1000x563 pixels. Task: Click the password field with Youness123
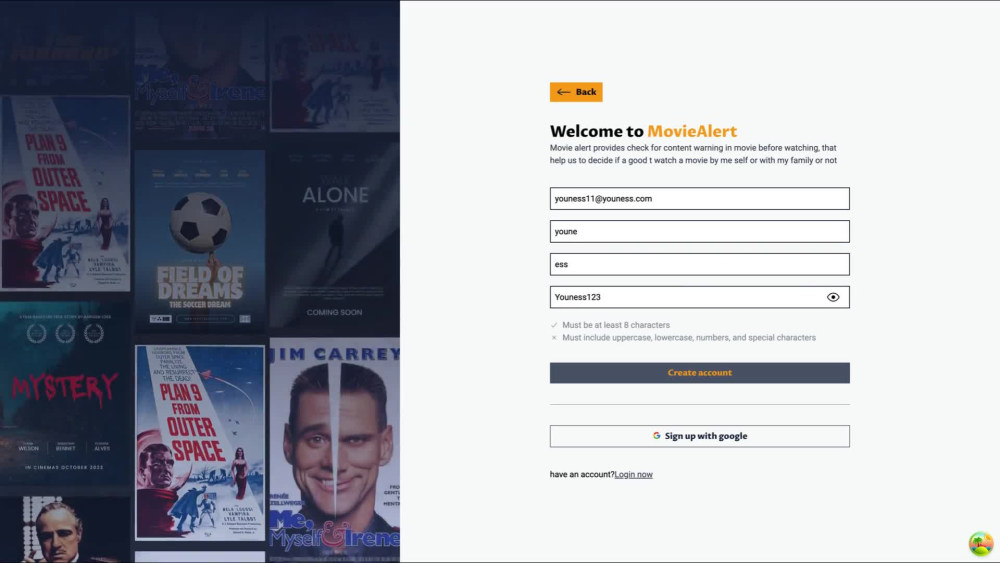700,297
